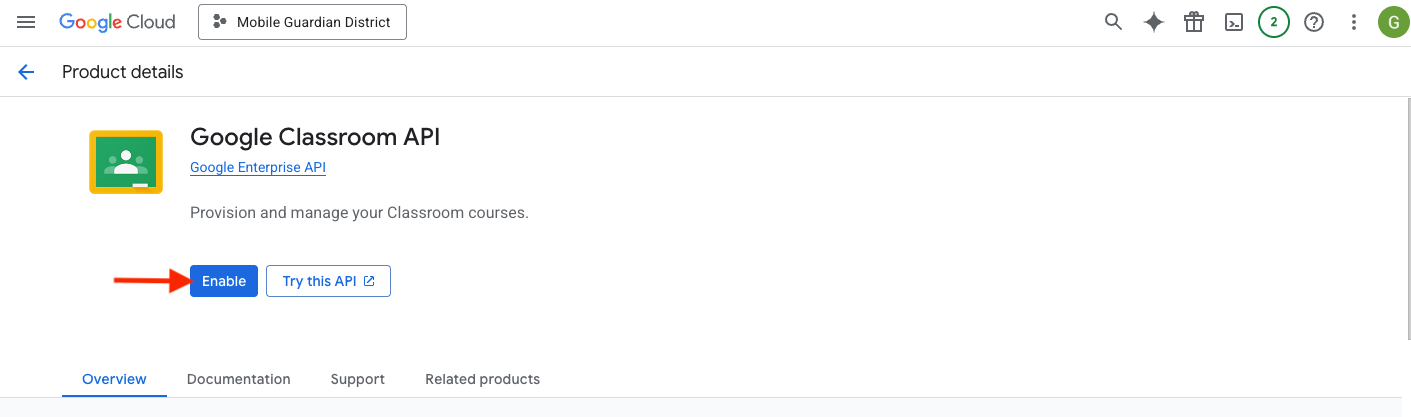Click the Google Cloud logo
The height and width of the screenshot is (417, 1411).
click(117, 22)
